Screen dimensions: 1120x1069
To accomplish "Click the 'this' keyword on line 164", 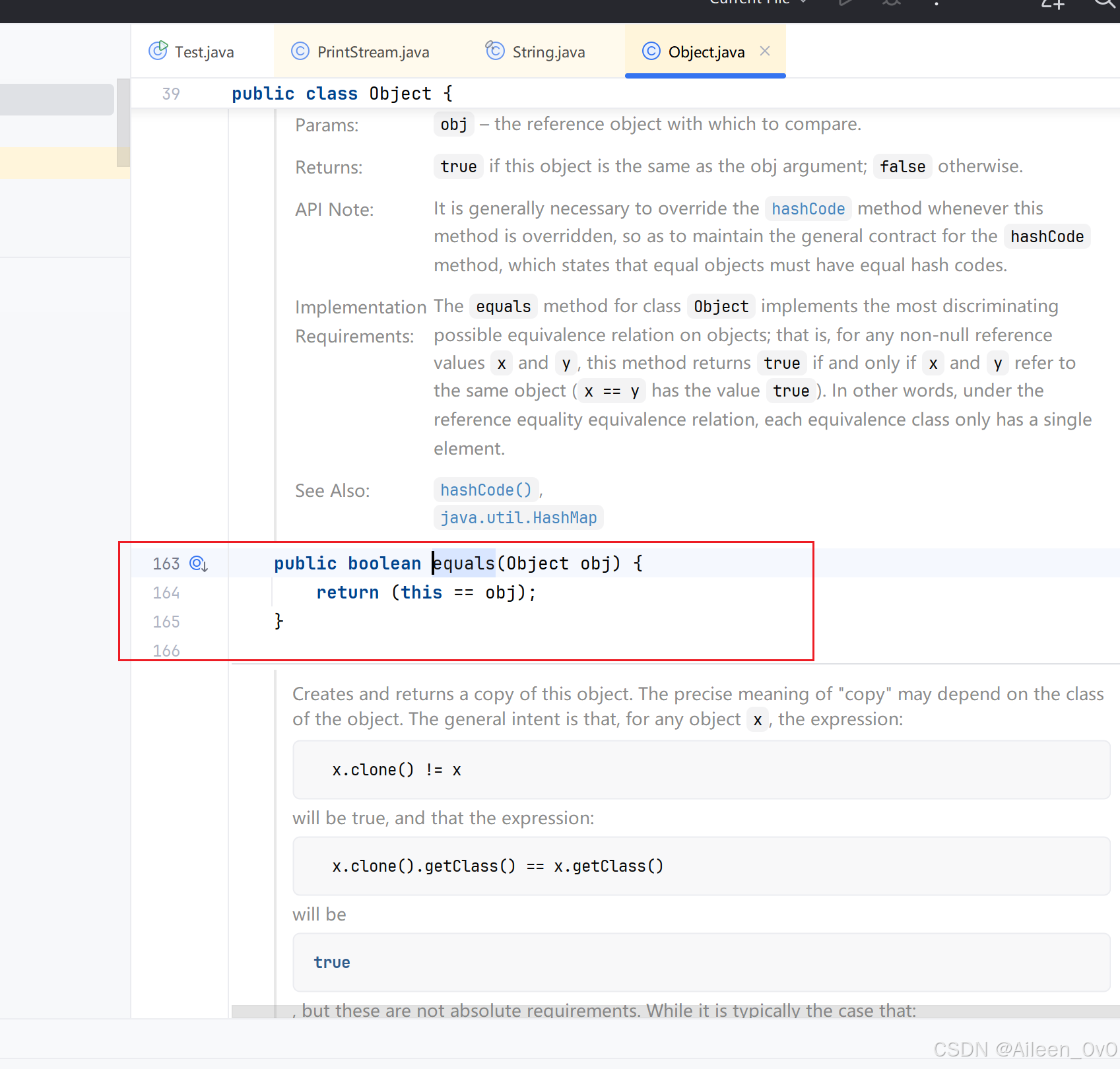I will 422,592.
